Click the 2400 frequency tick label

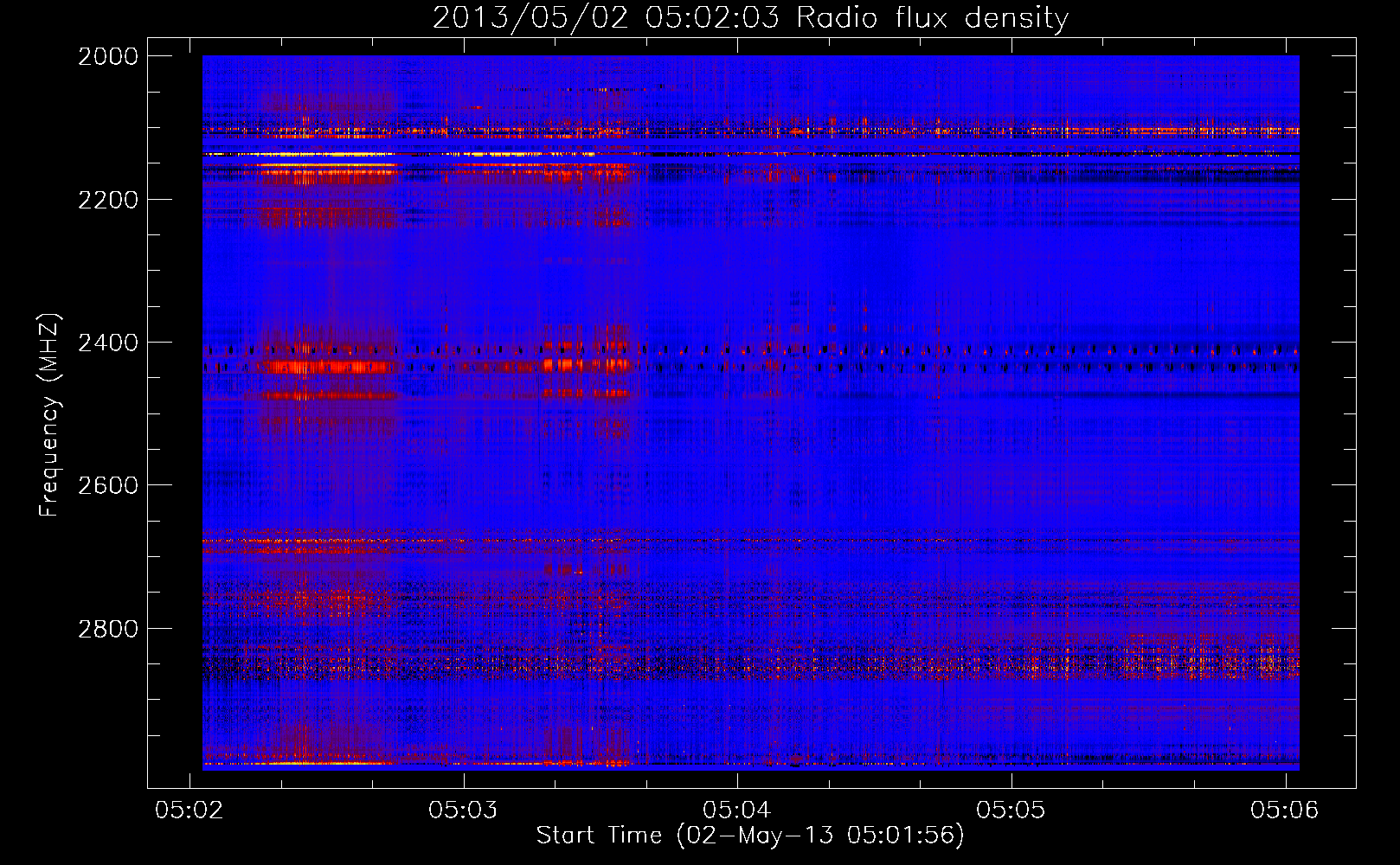point(108,343)
